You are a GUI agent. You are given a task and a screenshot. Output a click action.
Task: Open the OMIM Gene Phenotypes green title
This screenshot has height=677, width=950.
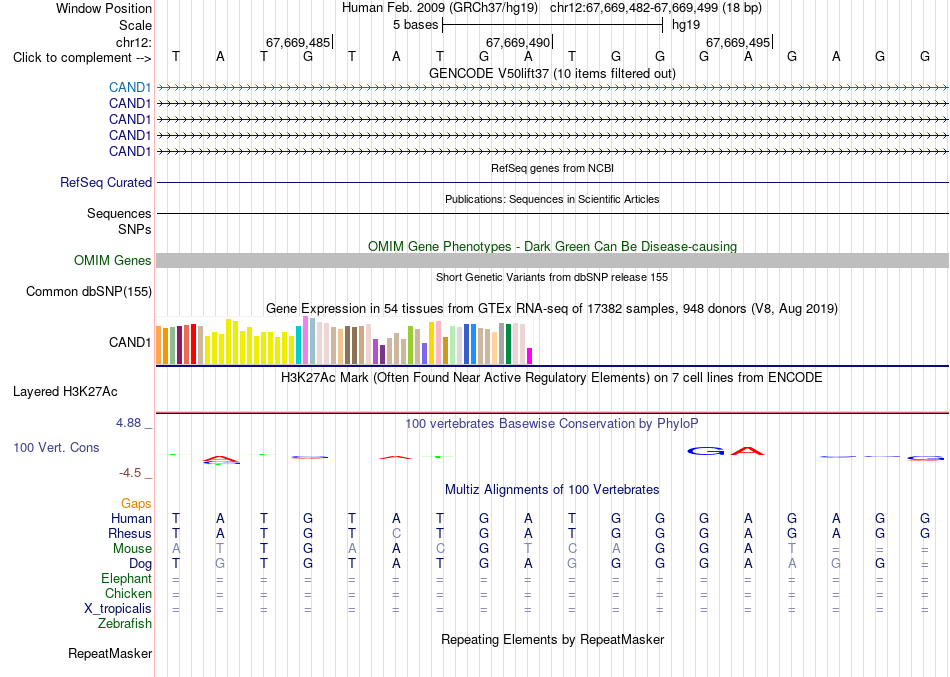click(x=552, y=247)
